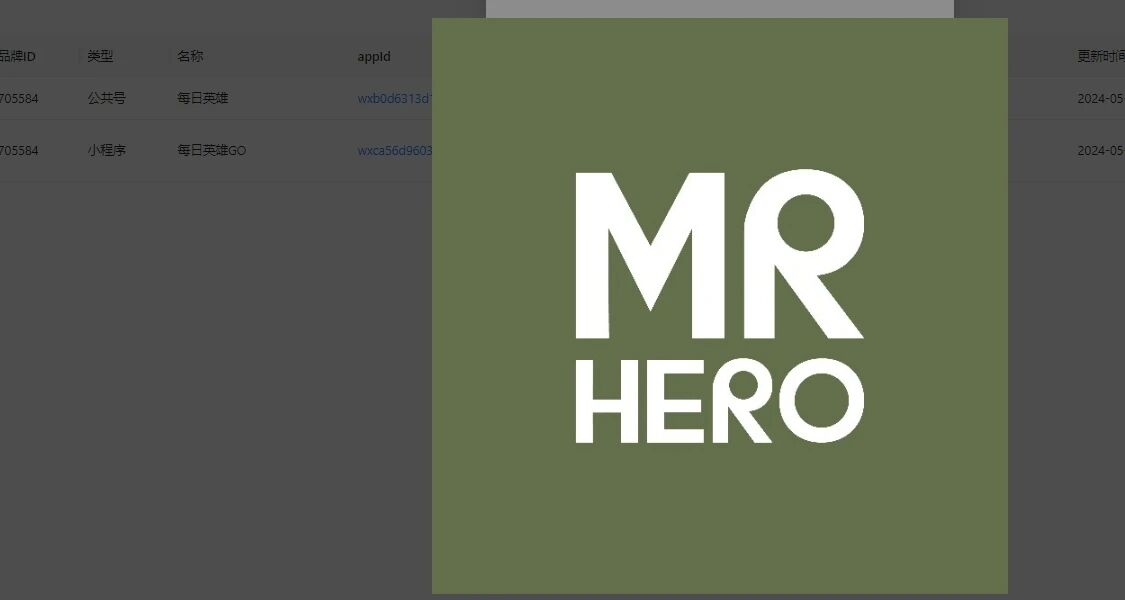Screen dimensions: 1125x600
Task: Click the enlarged MR HERO logo preview
Action: coord(720,306)
